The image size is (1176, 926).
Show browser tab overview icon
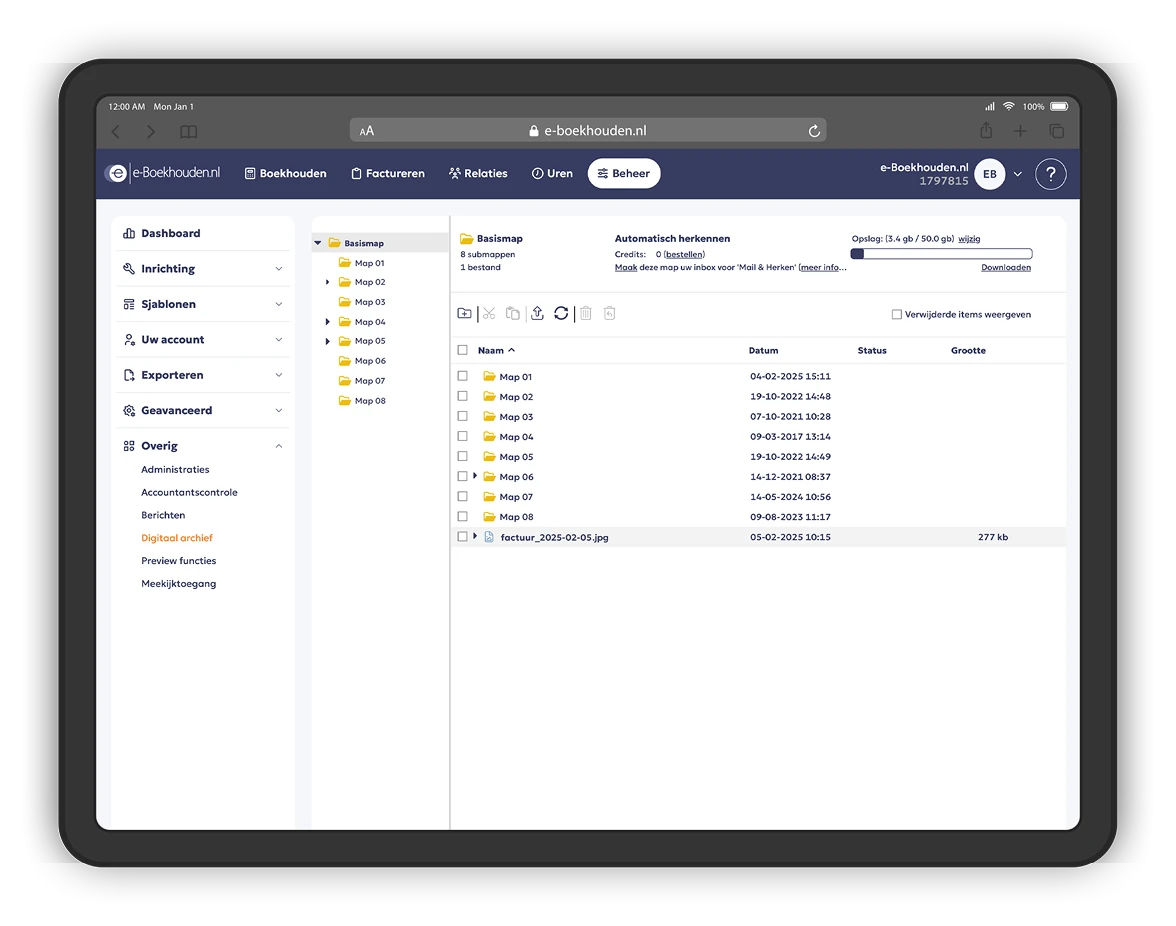coord(1056,131)
